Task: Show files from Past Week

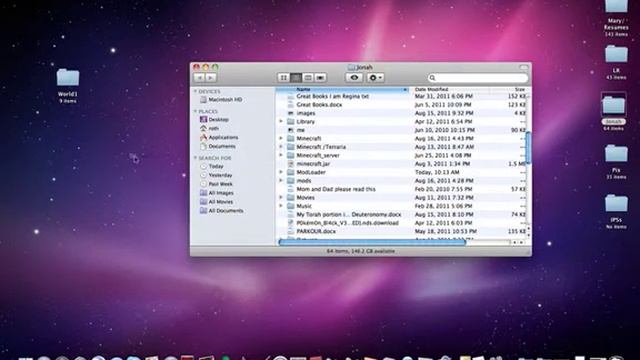Action: pos(216,184)
